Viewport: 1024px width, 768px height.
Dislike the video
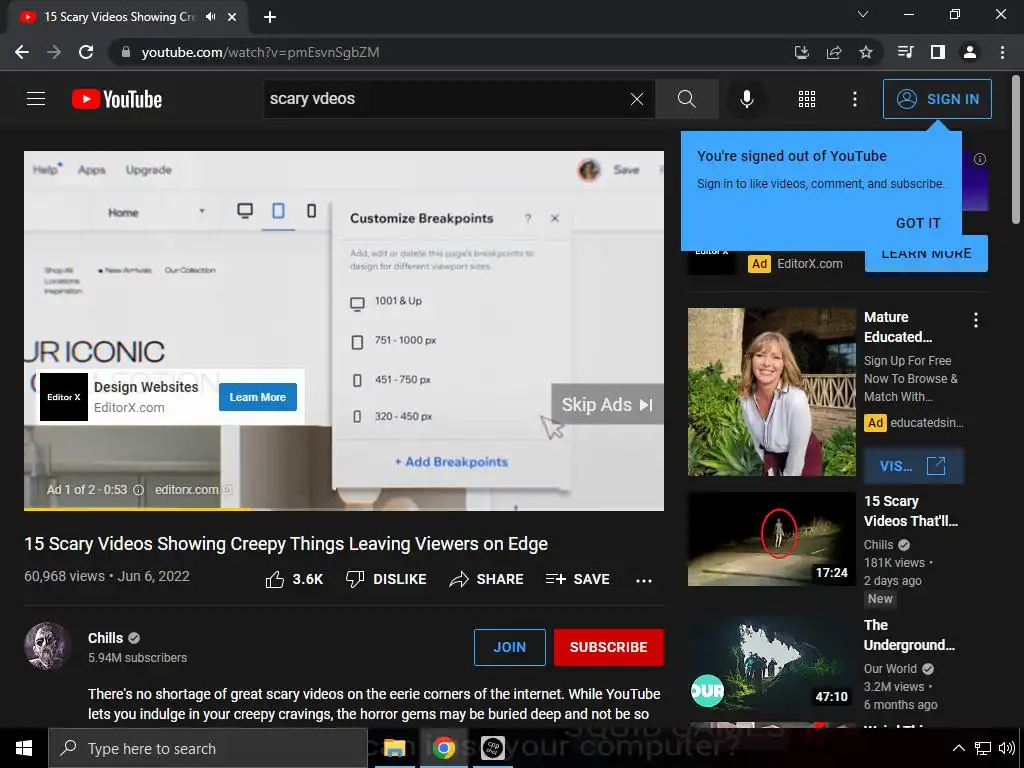click(386, 579)
